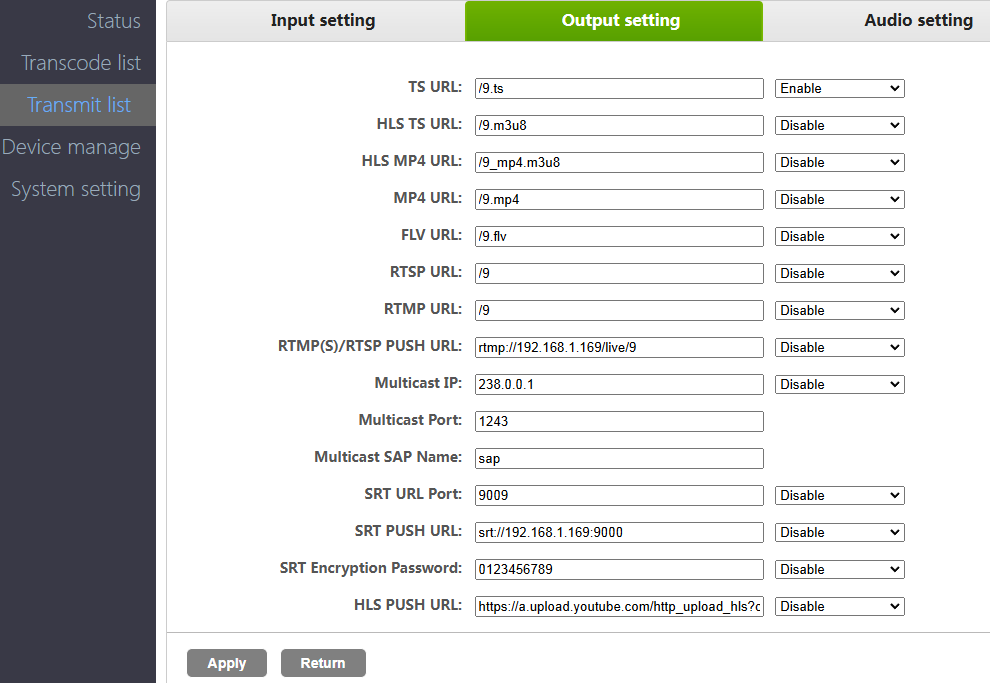Click the Multicast IP input field

[619, 384]
